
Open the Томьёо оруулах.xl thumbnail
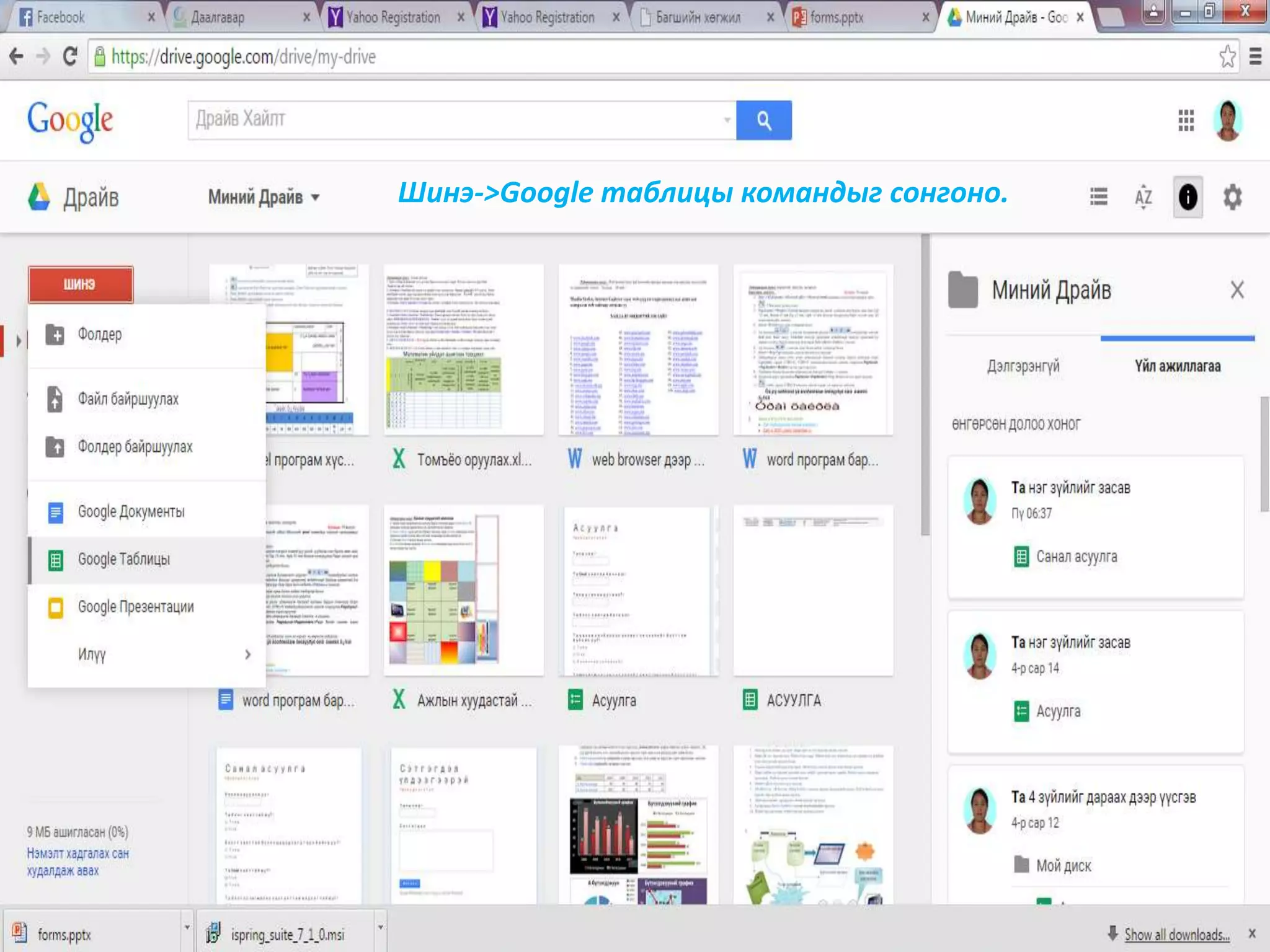click(463, 351)
